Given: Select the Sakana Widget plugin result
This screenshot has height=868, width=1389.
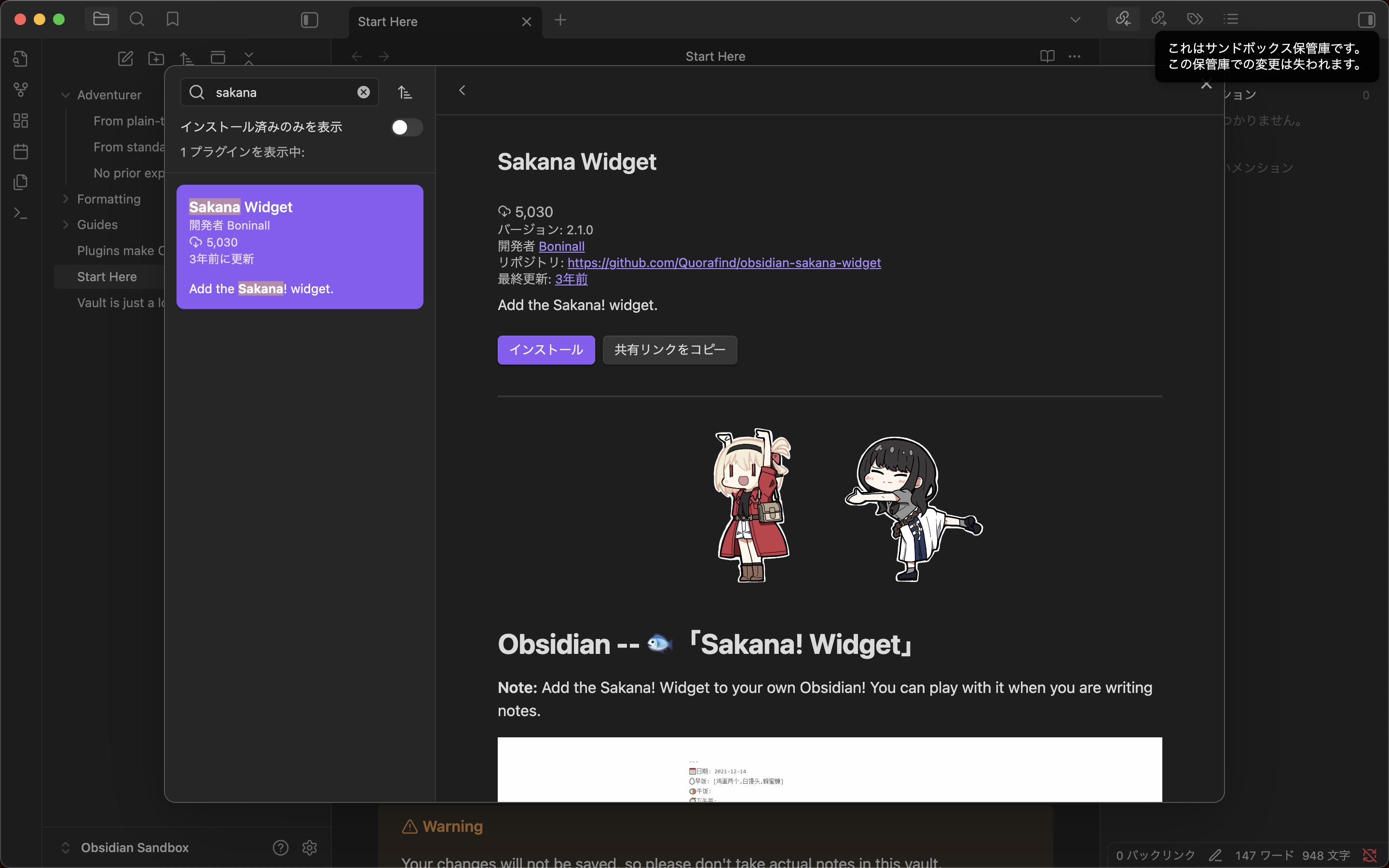Looking at the screenshot, I should [x=300, y=247].
